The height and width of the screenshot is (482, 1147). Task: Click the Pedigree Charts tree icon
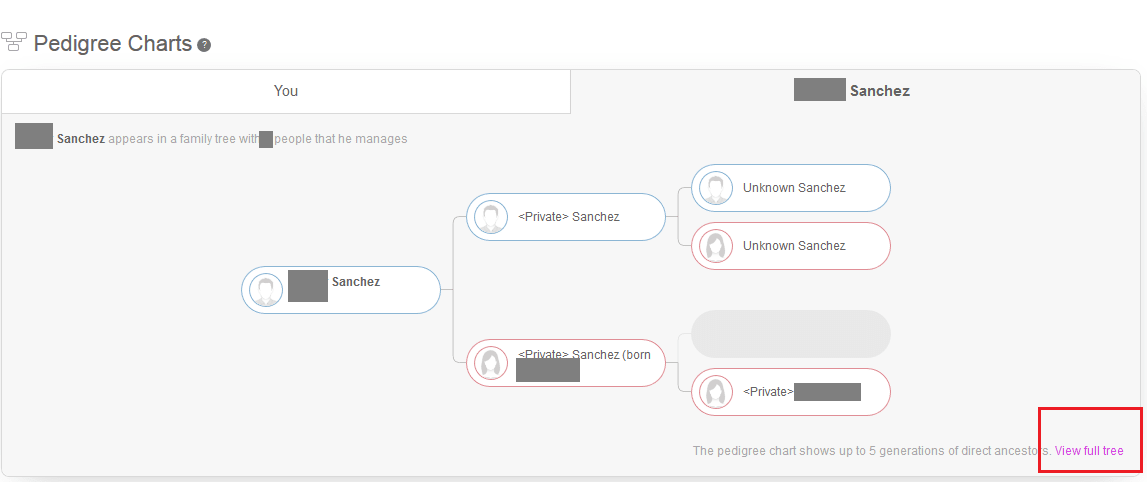[14, 42]
